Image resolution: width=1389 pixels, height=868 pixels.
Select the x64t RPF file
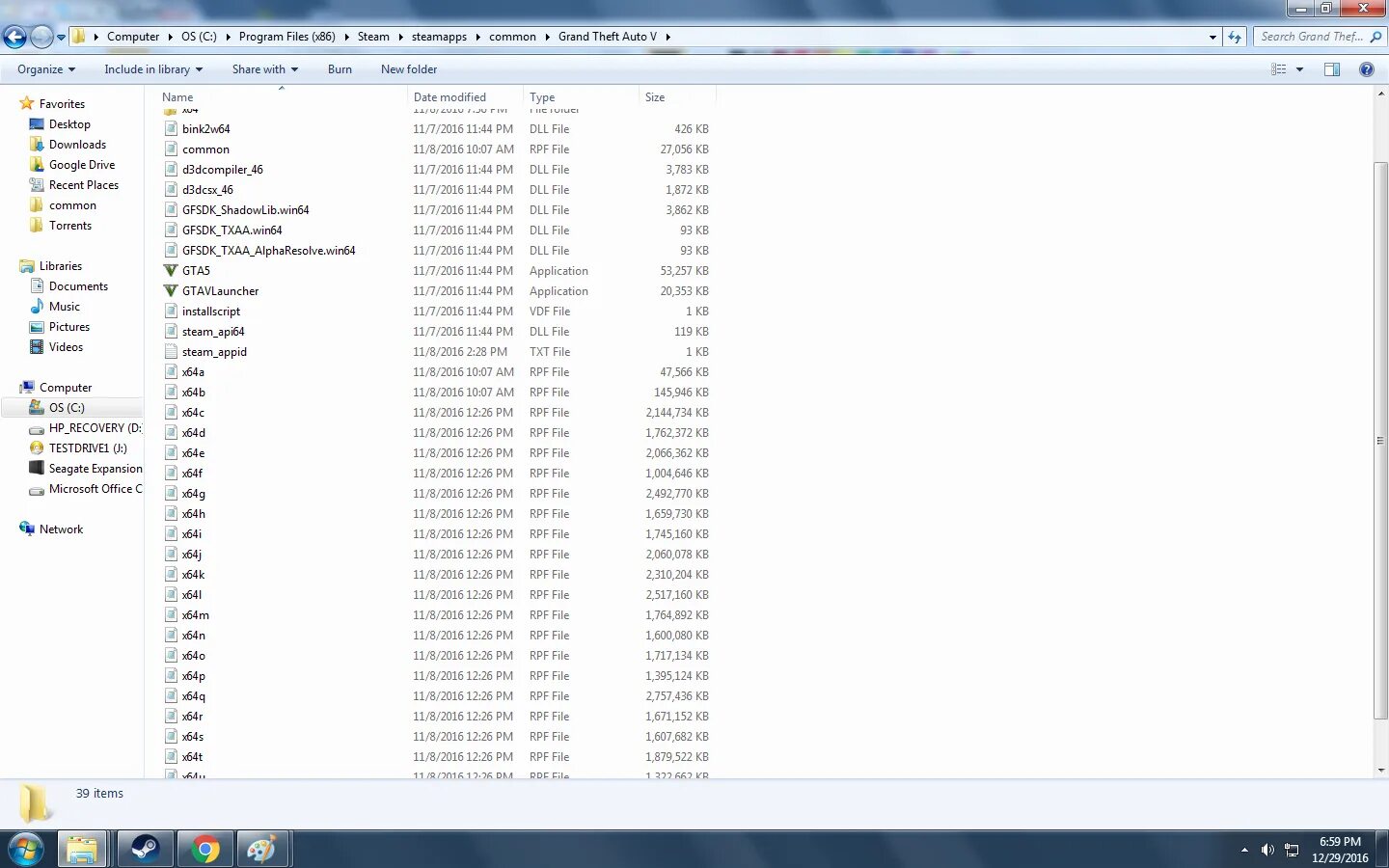click(x=192, y=757)
